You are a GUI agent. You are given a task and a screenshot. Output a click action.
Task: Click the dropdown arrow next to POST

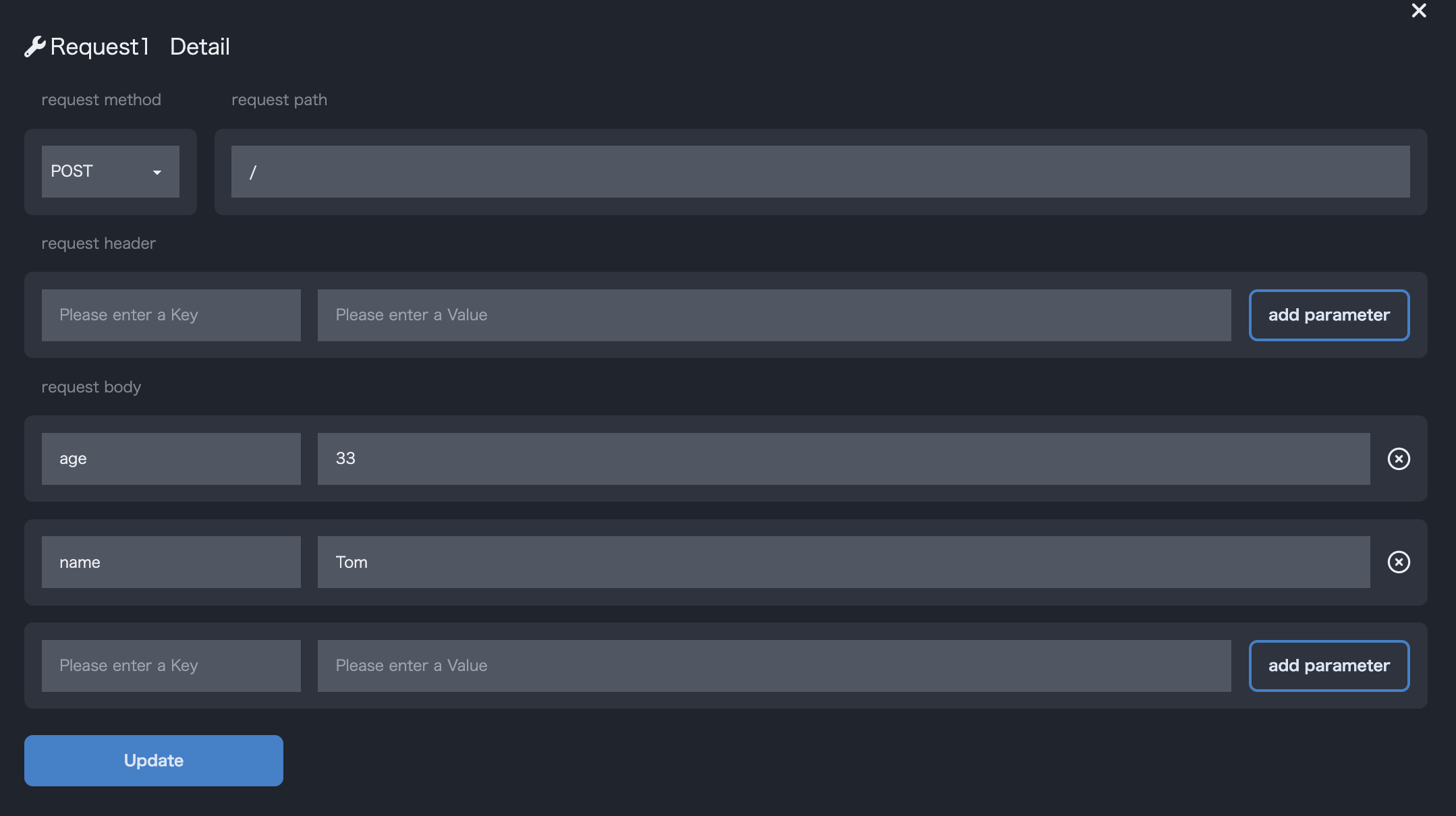157,173
